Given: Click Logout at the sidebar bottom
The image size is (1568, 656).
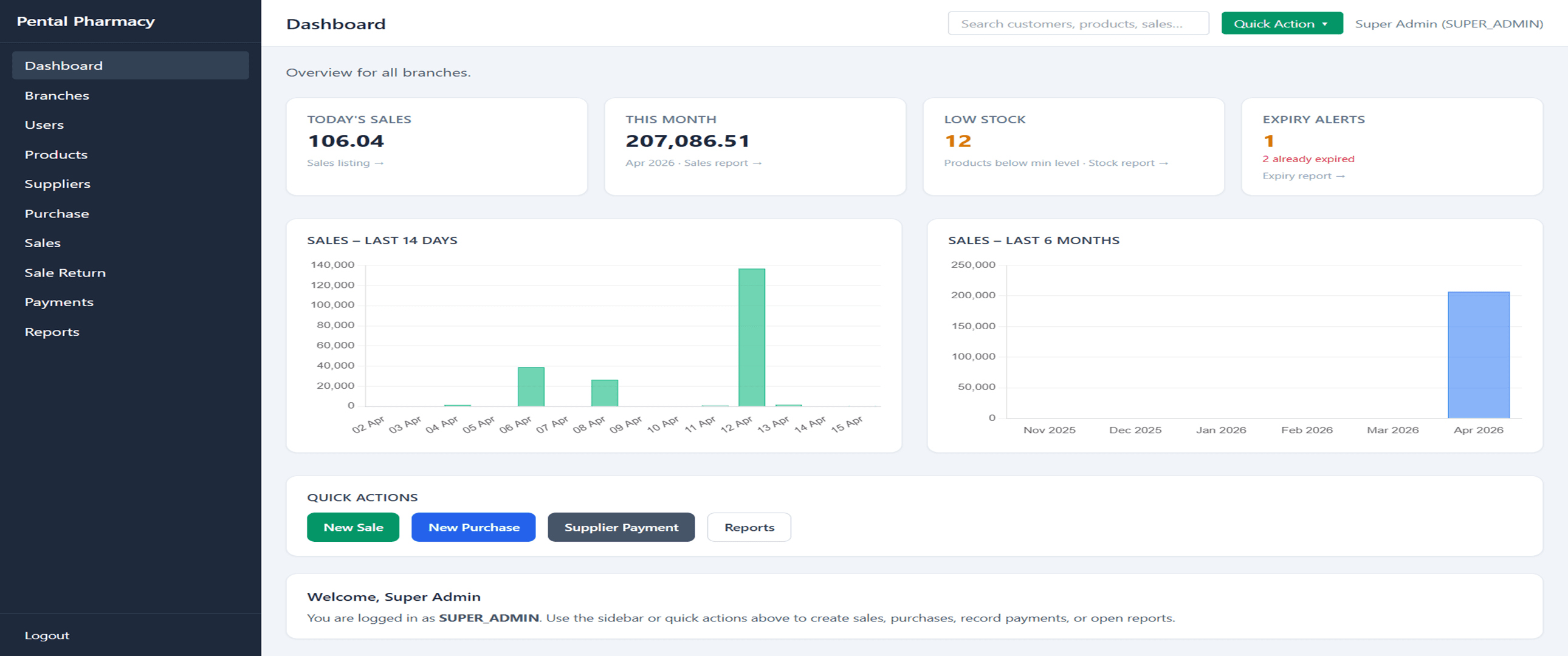Looking at the screenshot, I should [47, 635].
